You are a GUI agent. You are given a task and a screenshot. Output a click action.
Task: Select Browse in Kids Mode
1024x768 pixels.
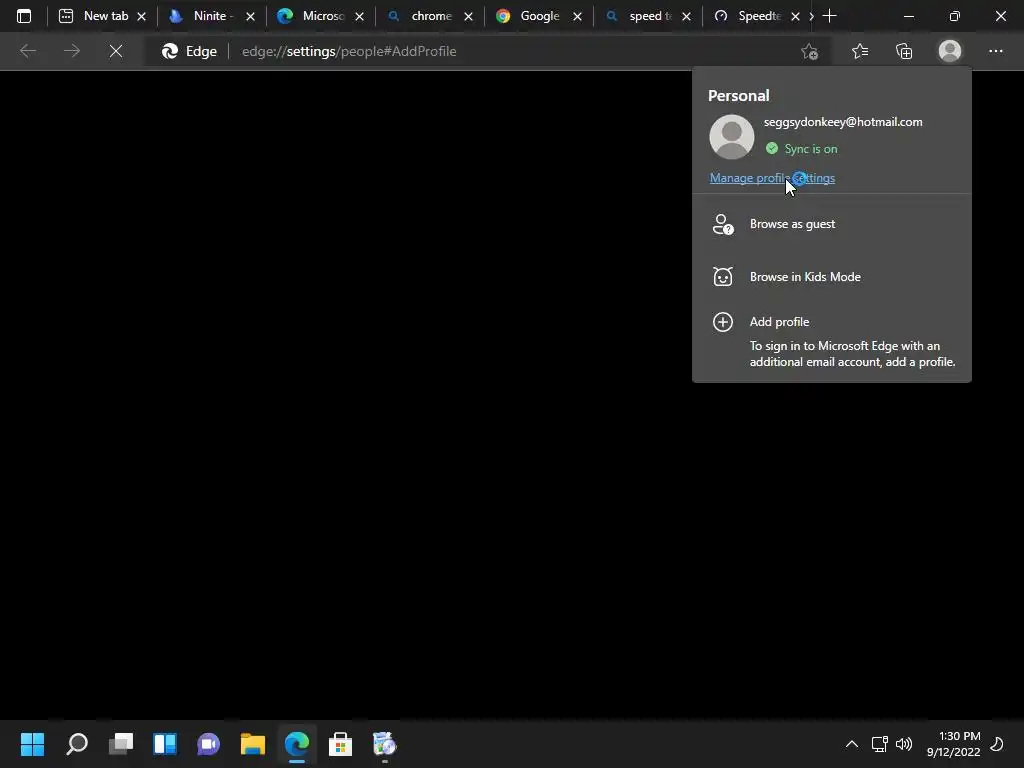(x=831, y=277)
